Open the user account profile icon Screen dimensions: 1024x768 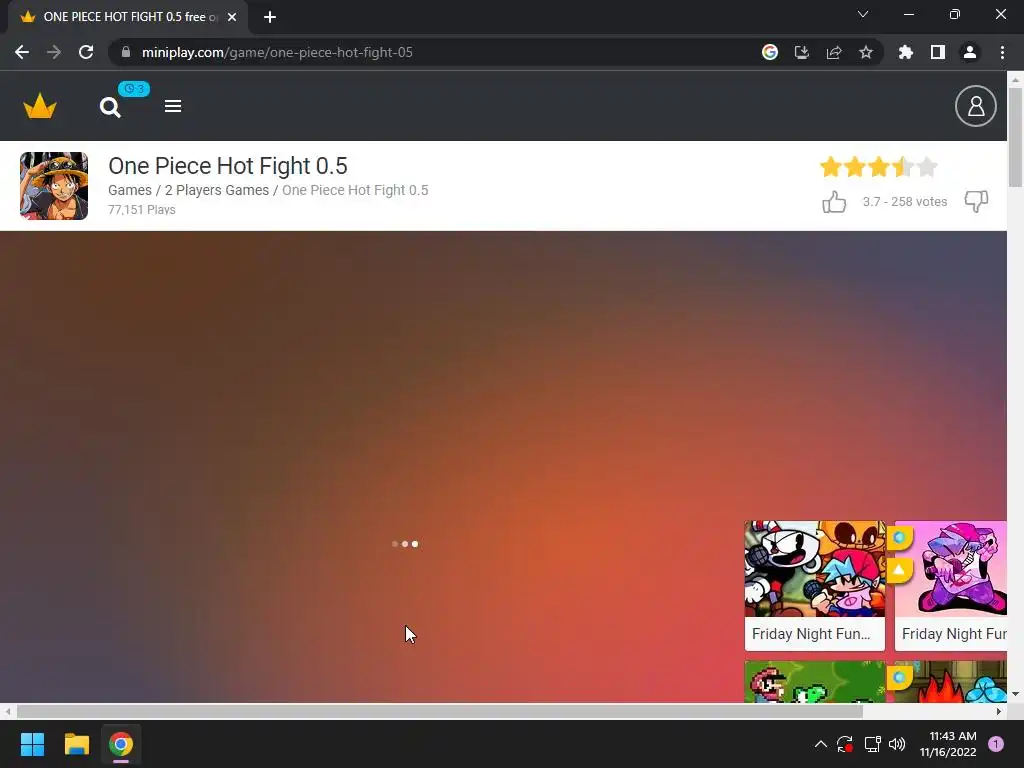coord(975,106)
